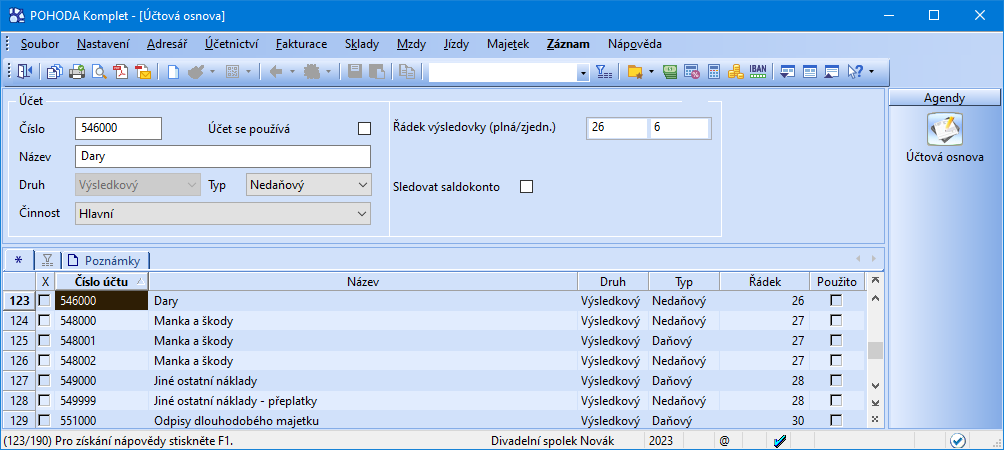Open the Sklady menu
This screenshot has width=1004, height=450.
tap(362, 44)
